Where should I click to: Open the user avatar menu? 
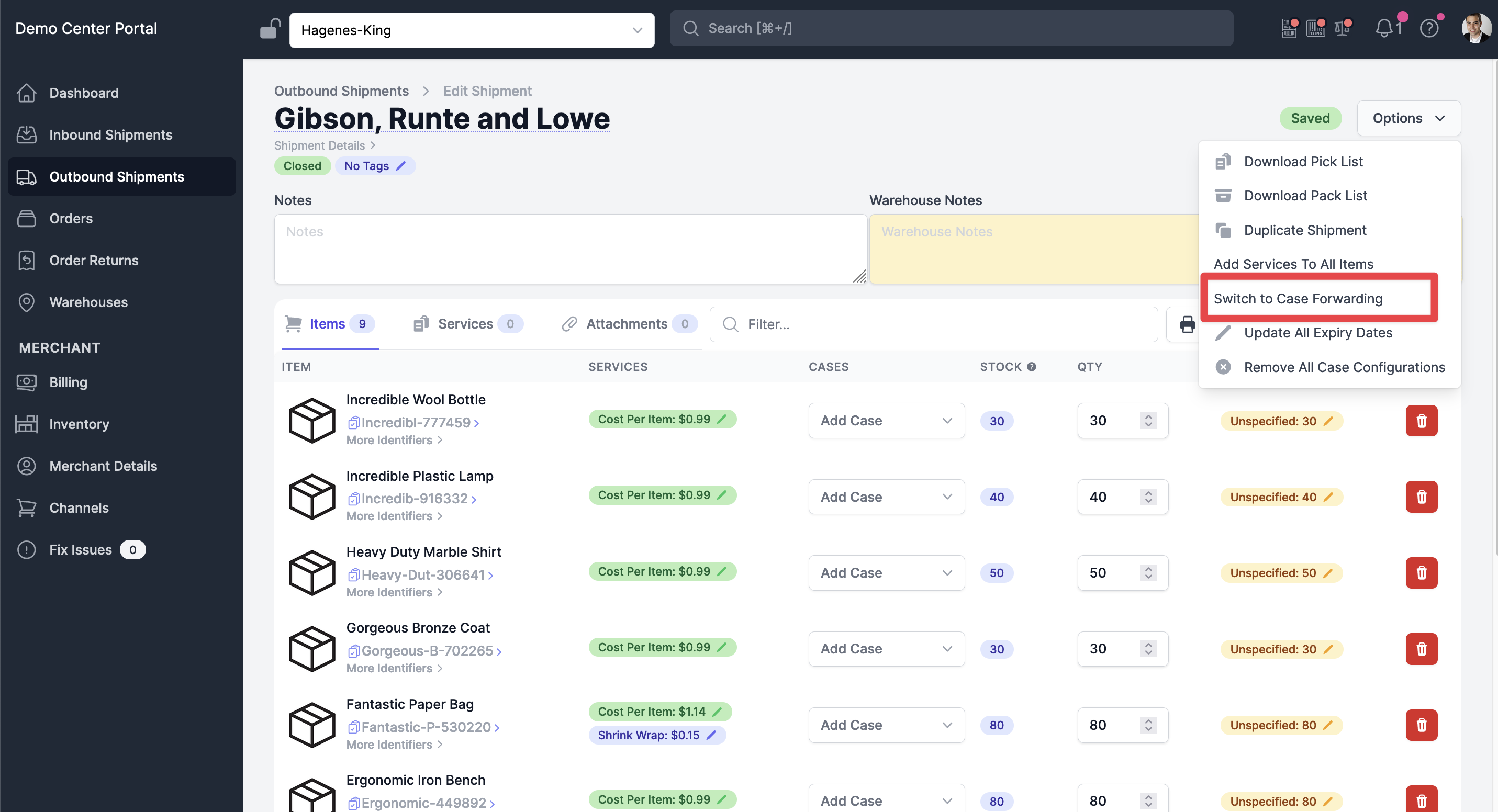pyautogui.click(x=1476, y=28)
